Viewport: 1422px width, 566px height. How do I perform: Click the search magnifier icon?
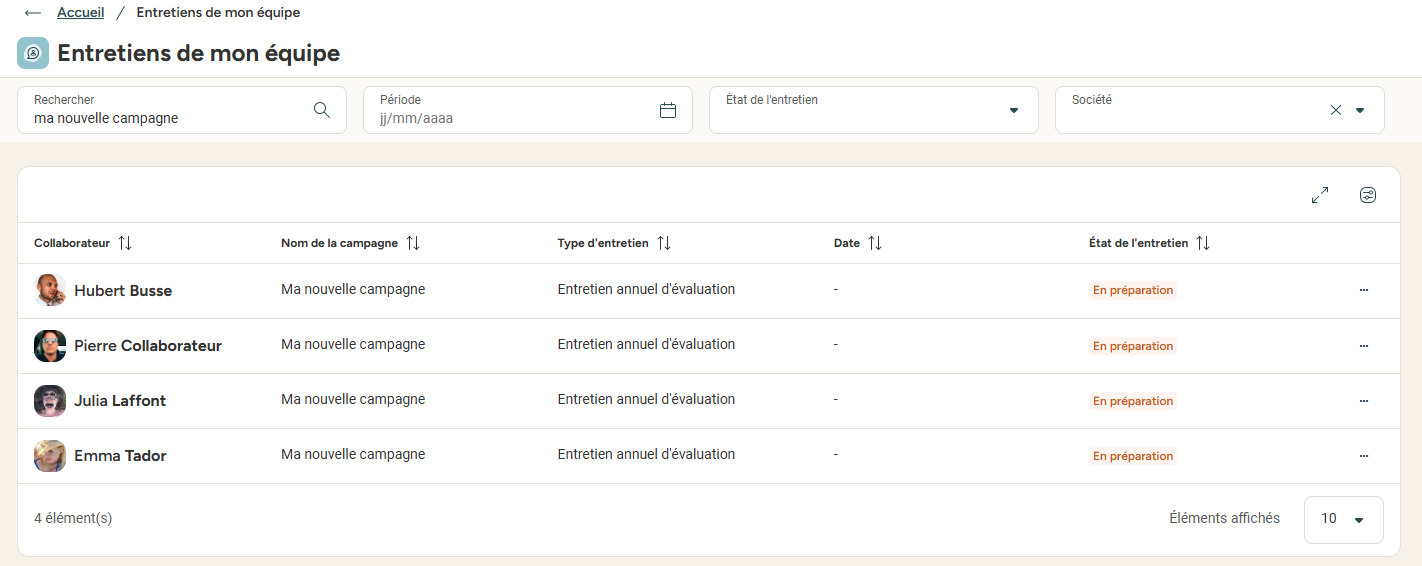[x=322, y=110]
